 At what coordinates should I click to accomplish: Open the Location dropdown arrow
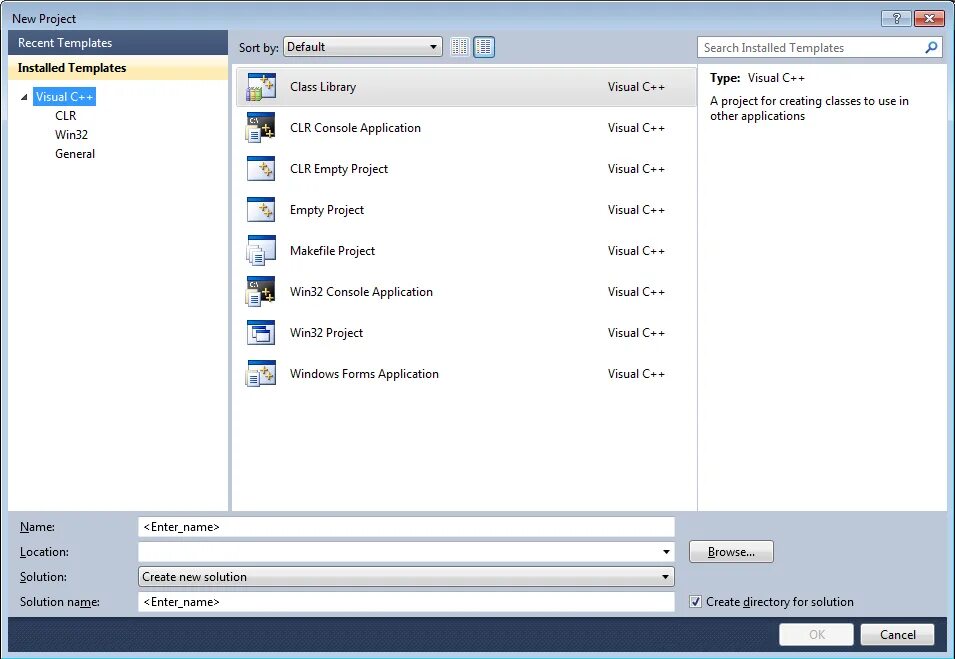pos(666,552)
